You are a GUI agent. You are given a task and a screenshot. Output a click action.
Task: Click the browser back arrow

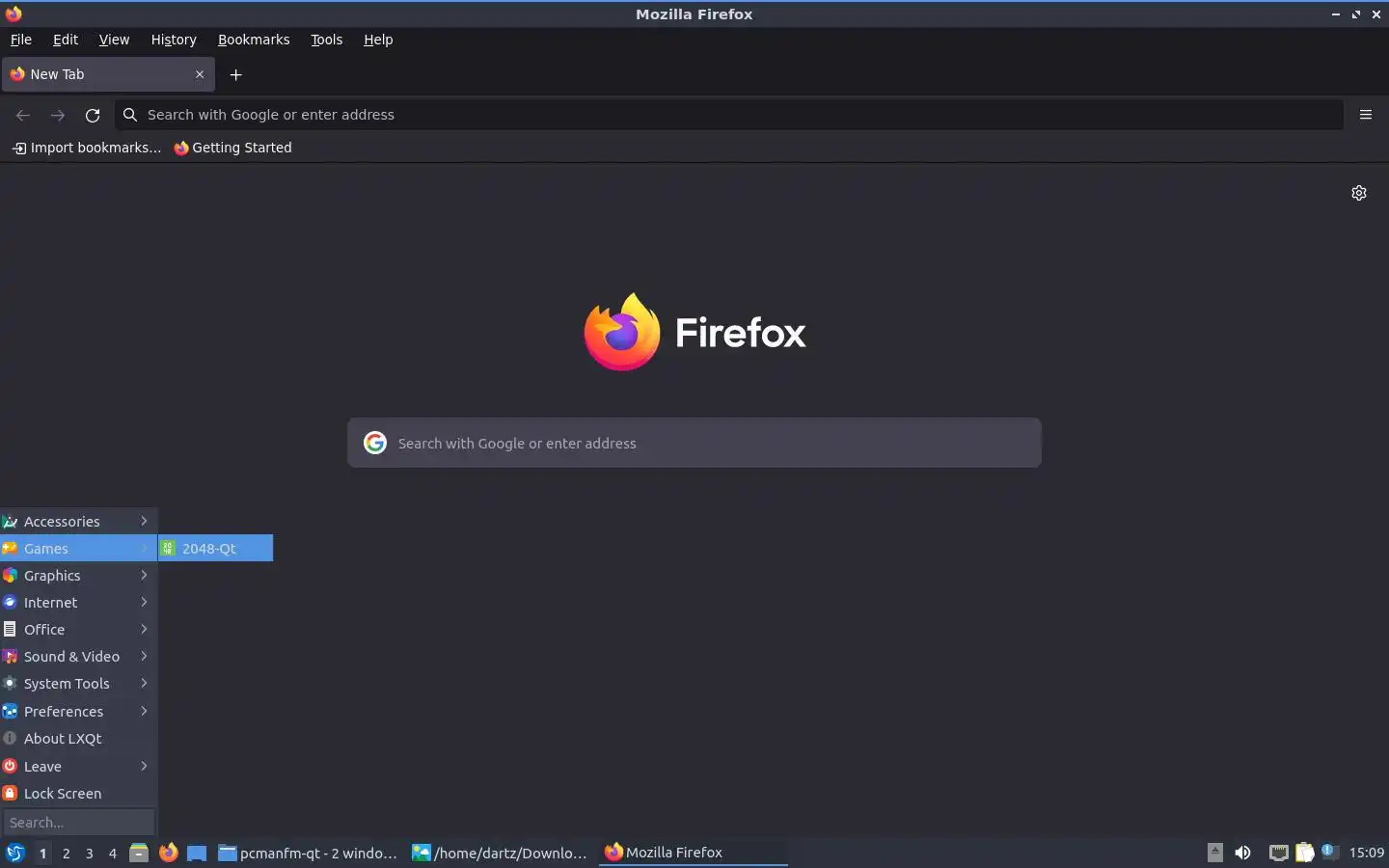(23, 115)
